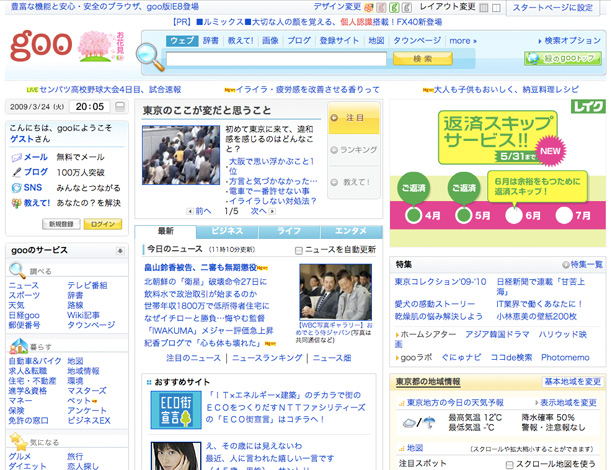This screenshot has height=470, width=611.
Task: Open the 緑のgooトップ button
Action: point(563,58)
